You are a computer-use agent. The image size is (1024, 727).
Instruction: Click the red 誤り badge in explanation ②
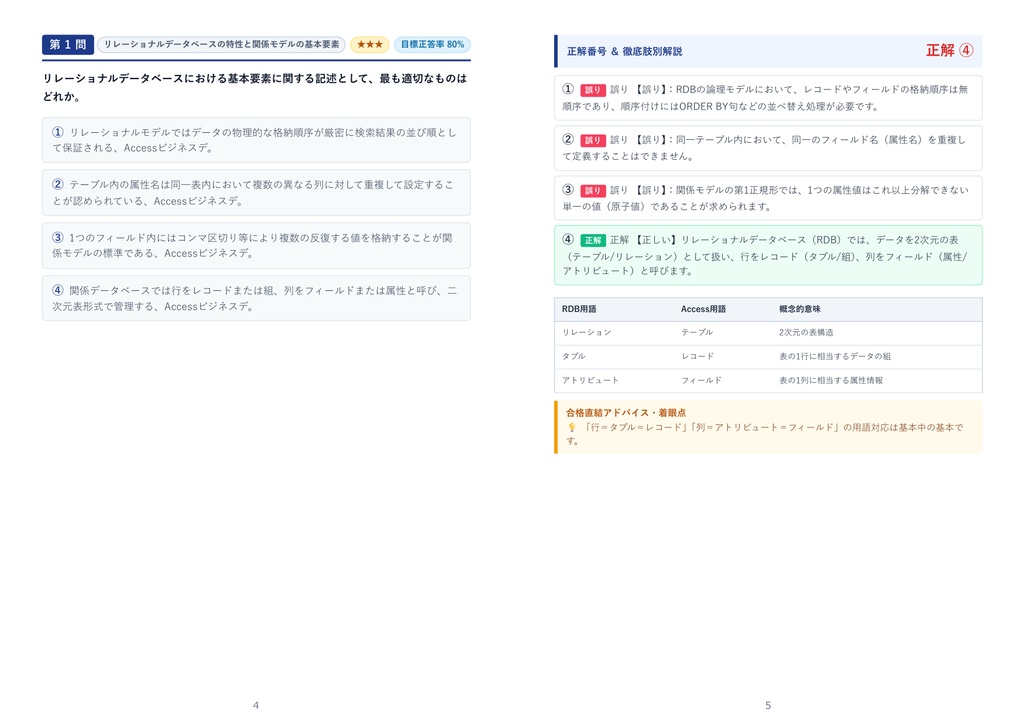[592, 140]
